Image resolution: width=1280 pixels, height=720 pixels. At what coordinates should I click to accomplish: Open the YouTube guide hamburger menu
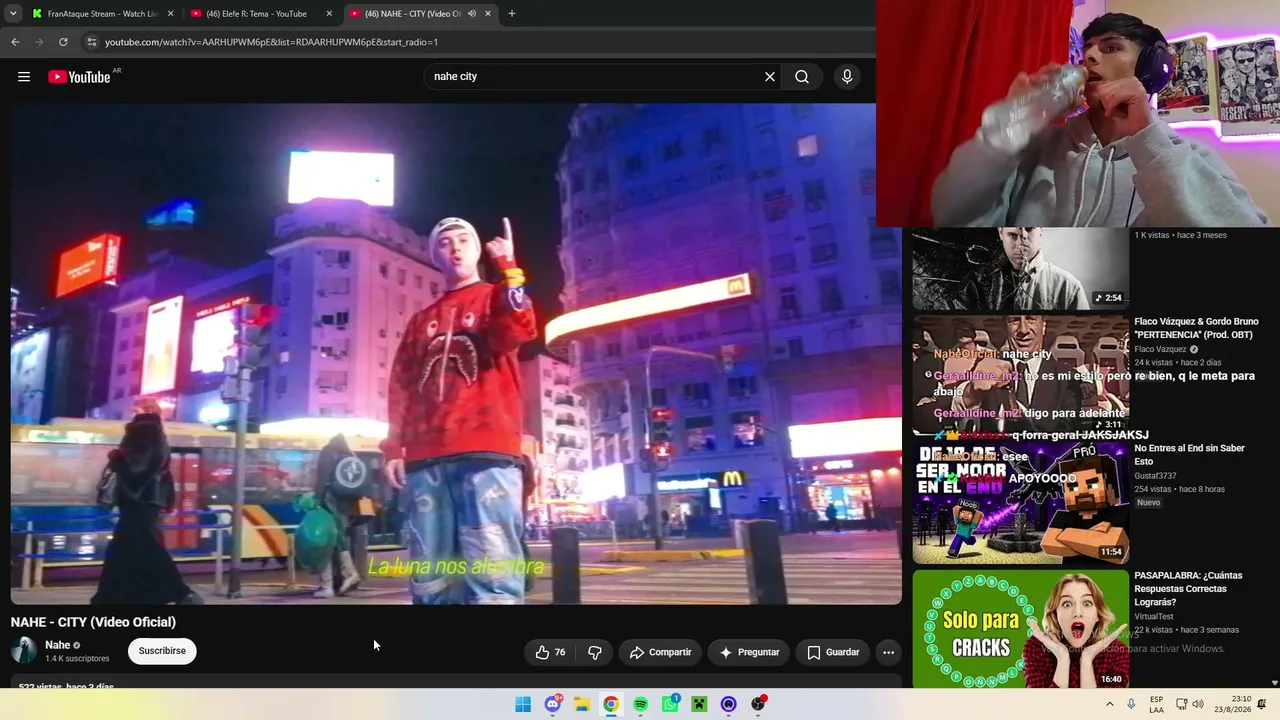click(24, 77)
